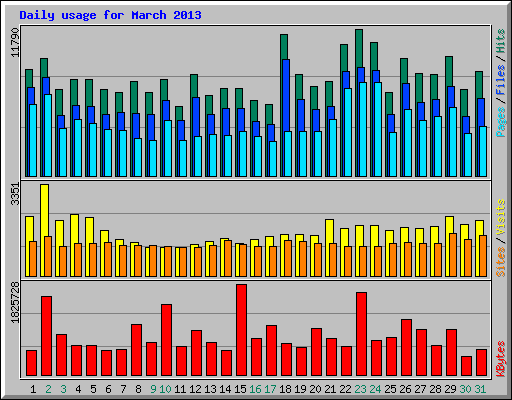Click the x-axis day label 7
512x400 pixels.
click(x=123, y=389)
